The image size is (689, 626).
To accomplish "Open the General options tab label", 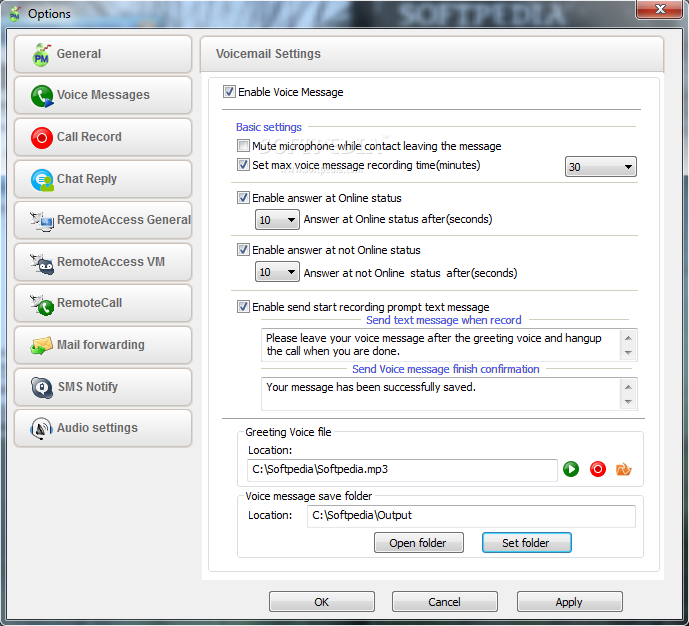I will click(79, 54).
